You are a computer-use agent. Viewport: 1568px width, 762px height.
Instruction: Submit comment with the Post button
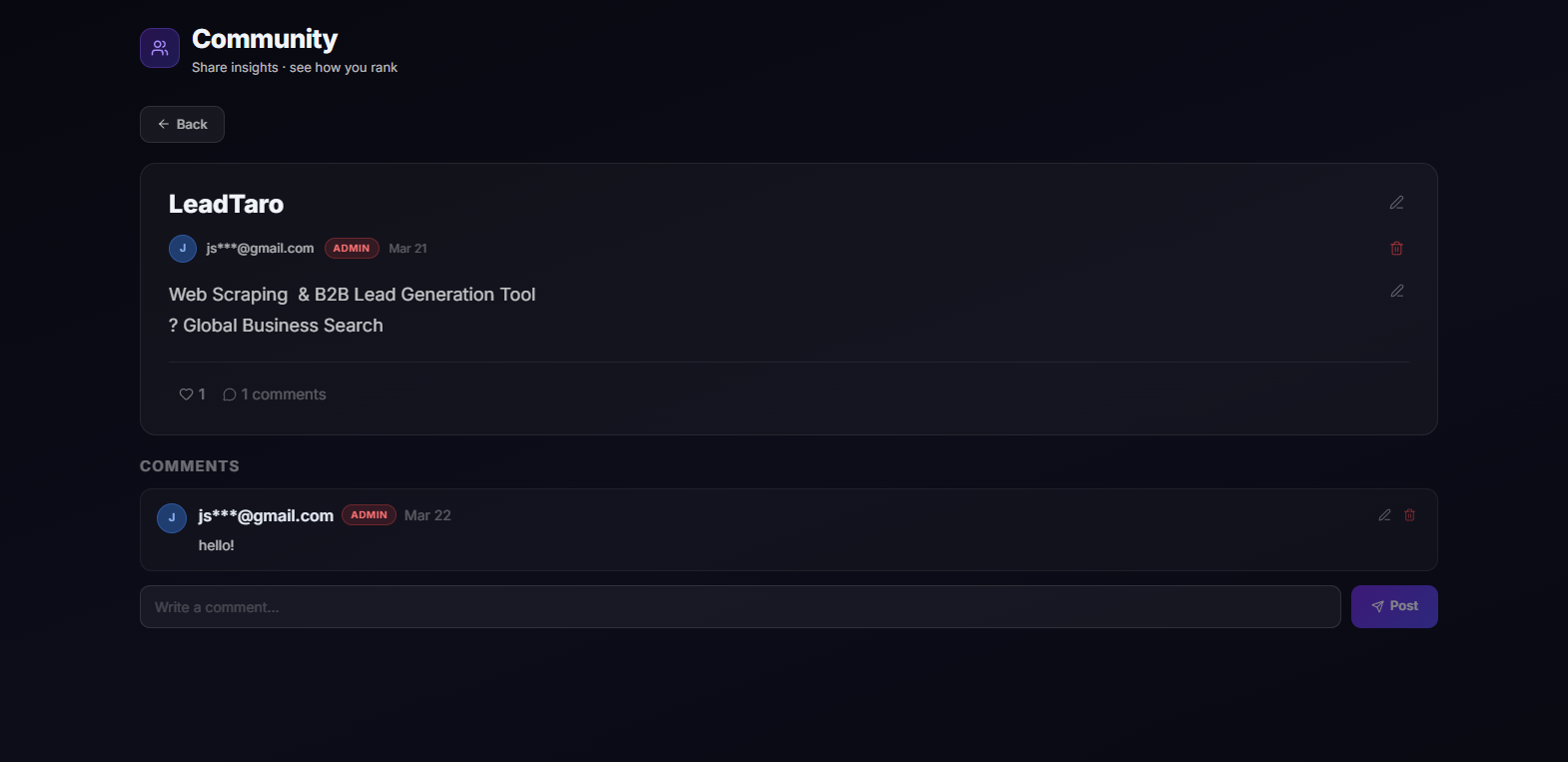coord(1394,606)
